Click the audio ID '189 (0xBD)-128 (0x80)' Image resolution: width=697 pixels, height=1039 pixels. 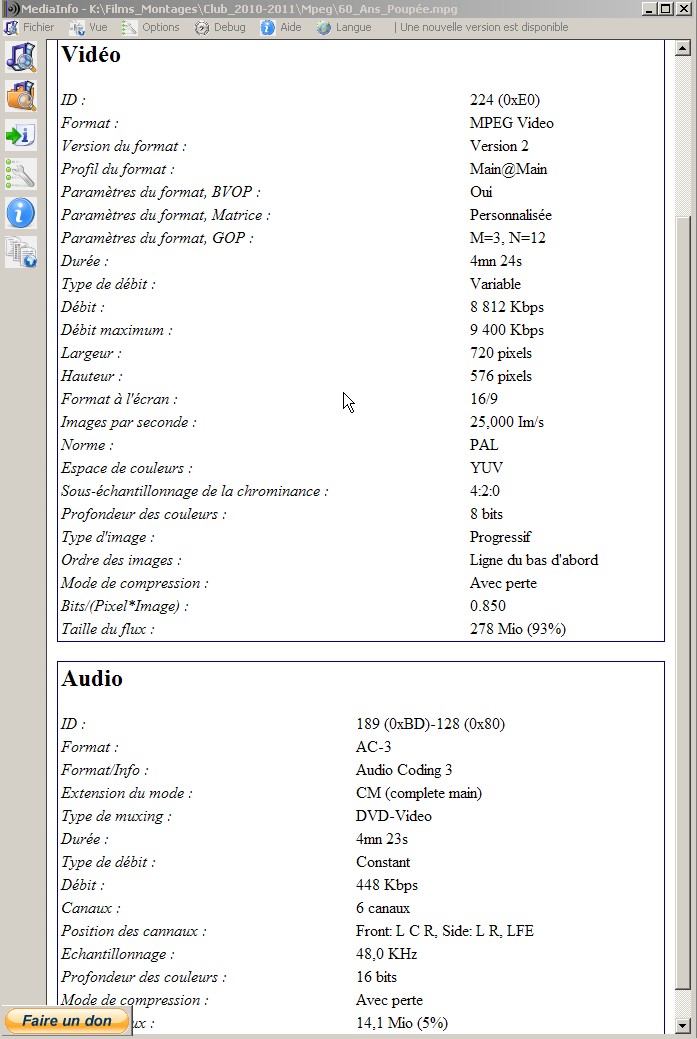430,724
